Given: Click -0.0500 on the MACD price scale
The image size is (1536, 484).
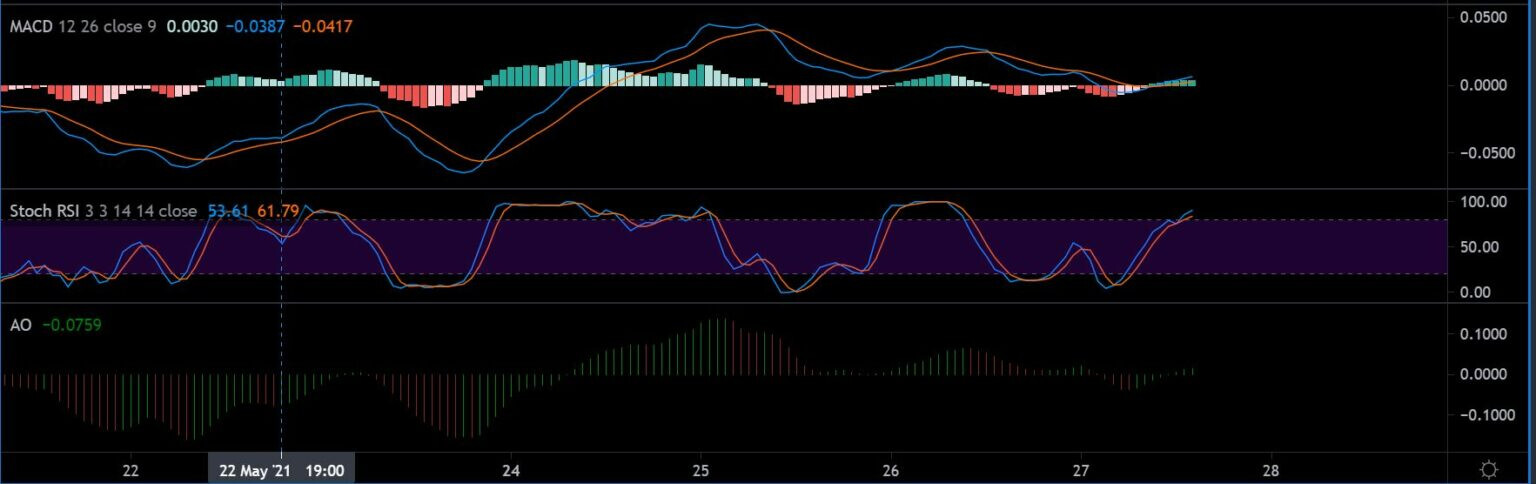Looking at the screenshot, I should 1487,153.
